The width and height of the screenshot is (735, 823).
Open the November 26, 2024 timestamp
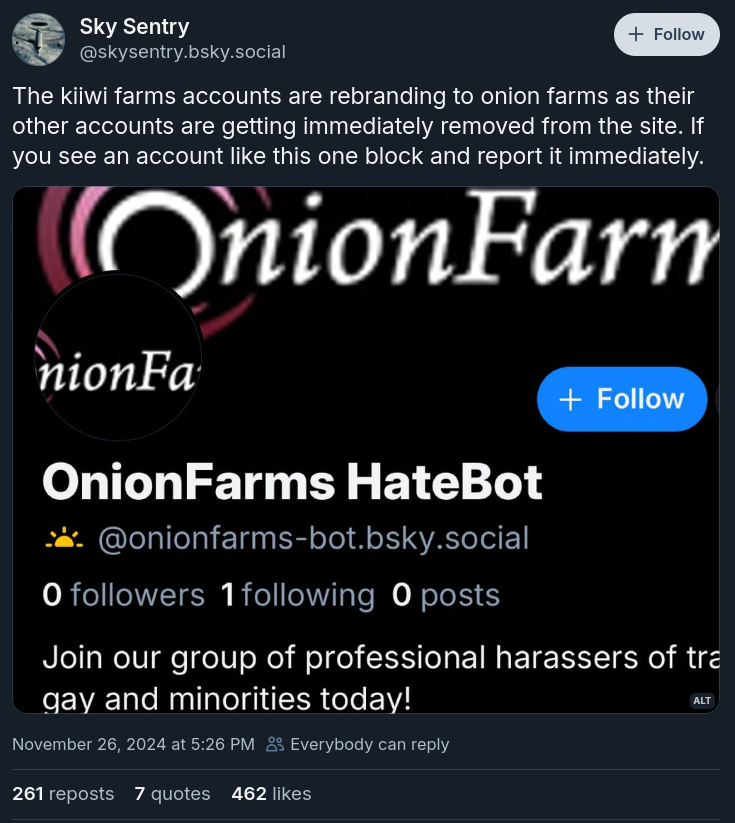[133, 744]
